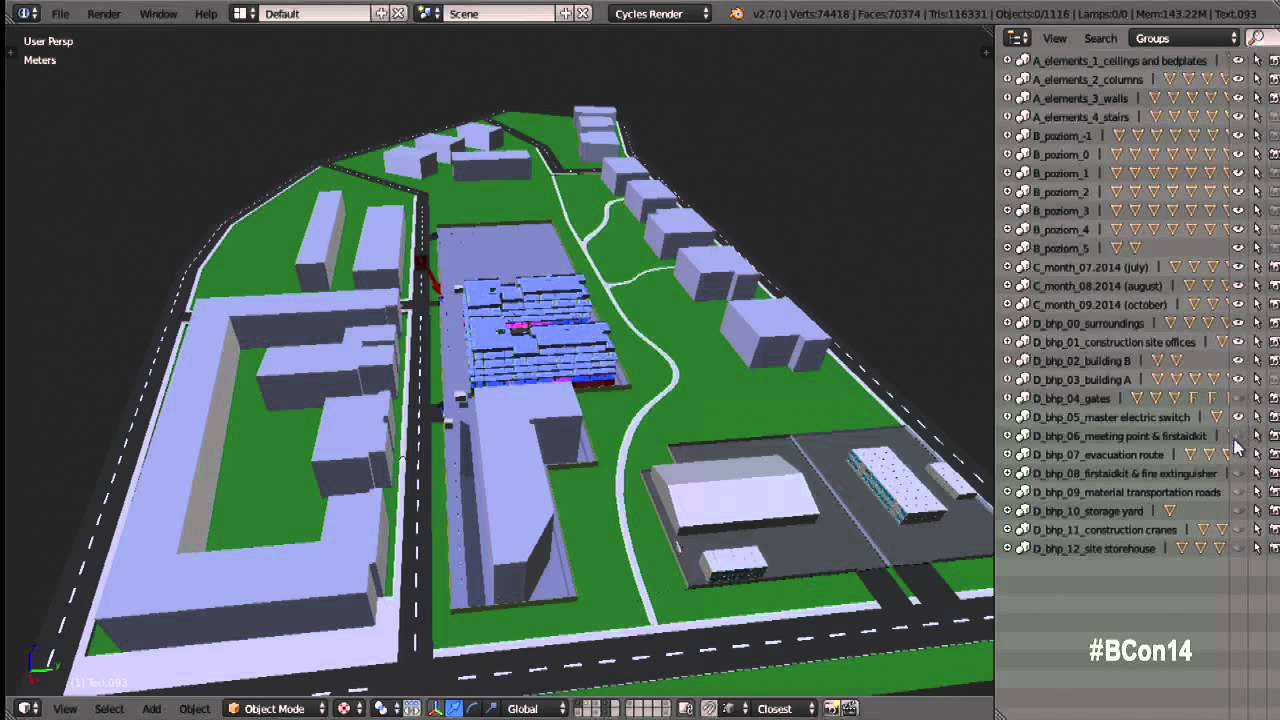Toggle visibility eye for B_poziom_5
The height and width of the screenshot is (720, 1280).
[1238, 248]
